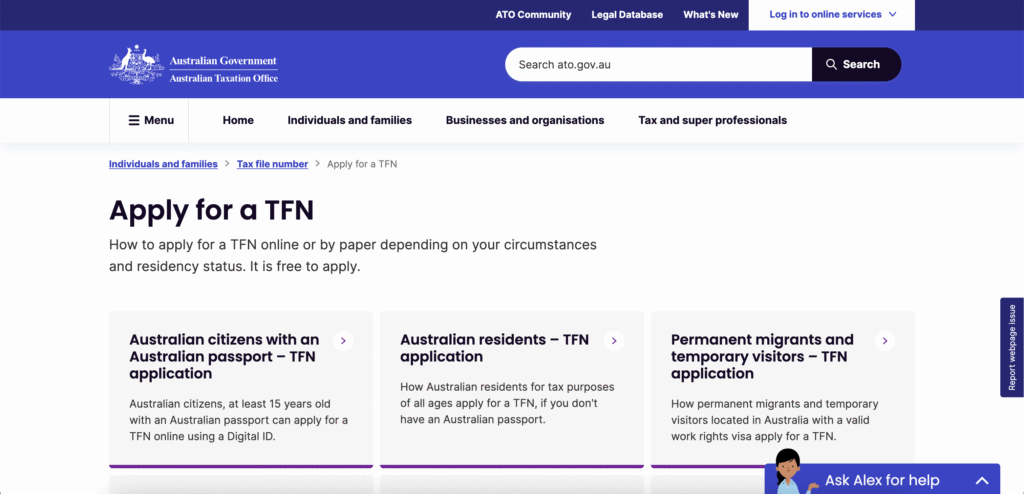This screenshot has height=494, width=1024.
Task: Go to Tax and super professionals
Action: click(x=712, y=120)
